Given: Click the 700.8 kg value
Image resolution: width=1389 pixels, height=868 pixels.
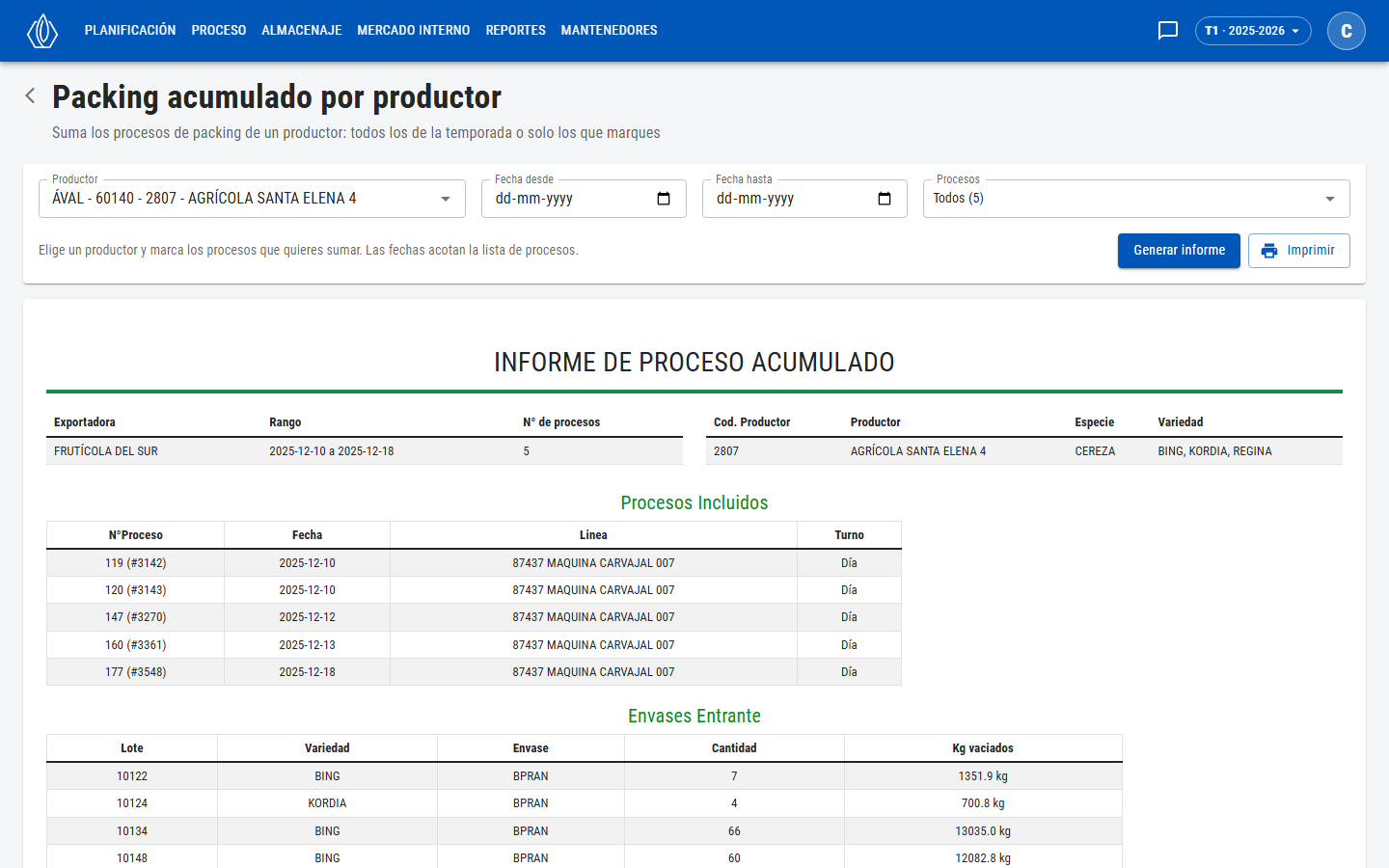Looking at the screenshot, I should click(x=983, y=803).
